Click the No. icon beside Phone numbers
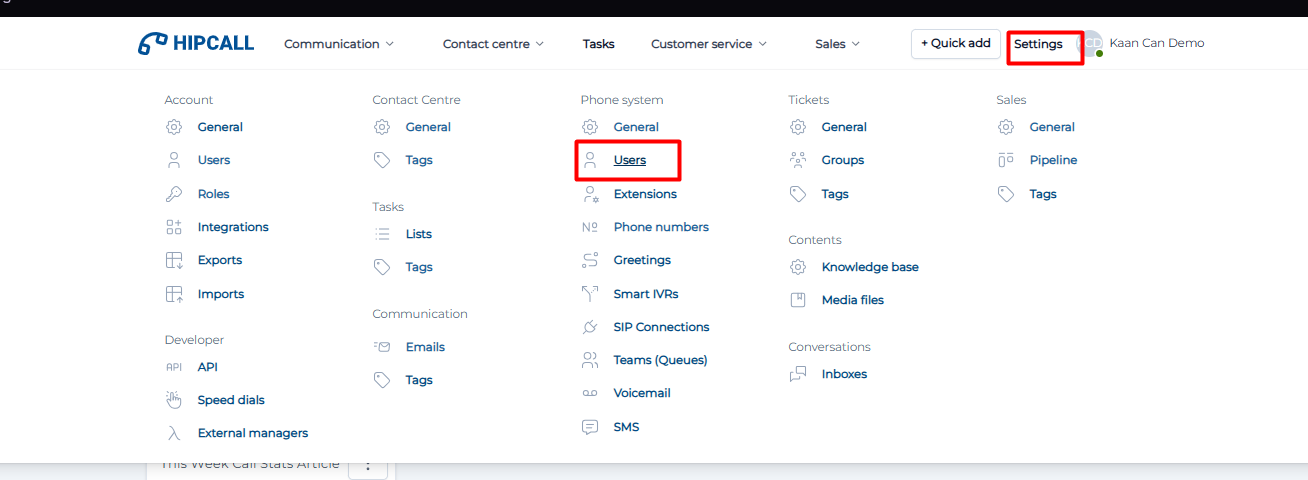This screenshot has height=480, width=1308. point(590,227)
